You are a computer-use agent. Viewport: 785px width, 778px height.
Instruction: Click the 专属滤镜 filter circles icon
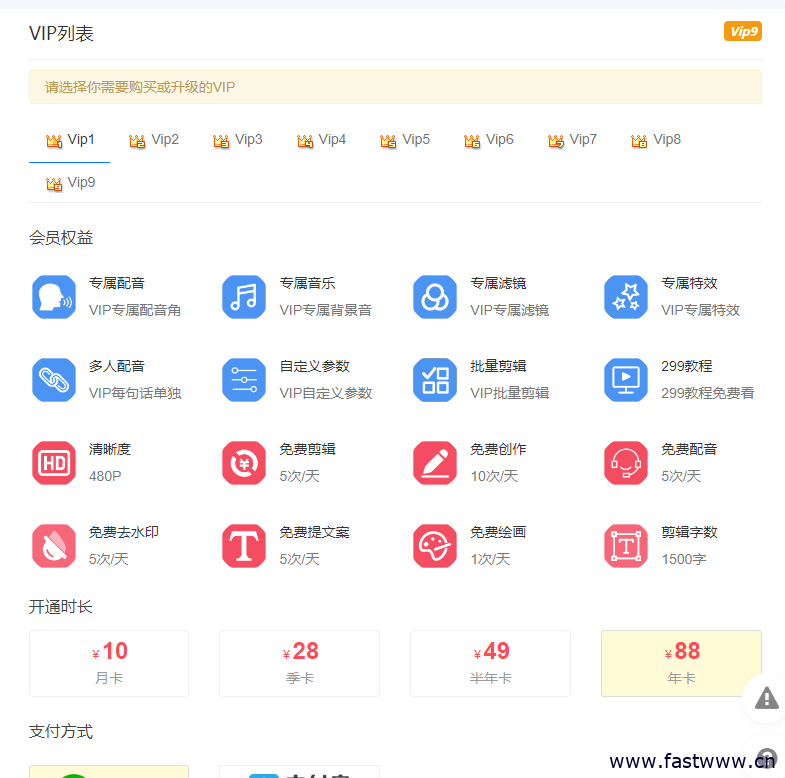435,297
